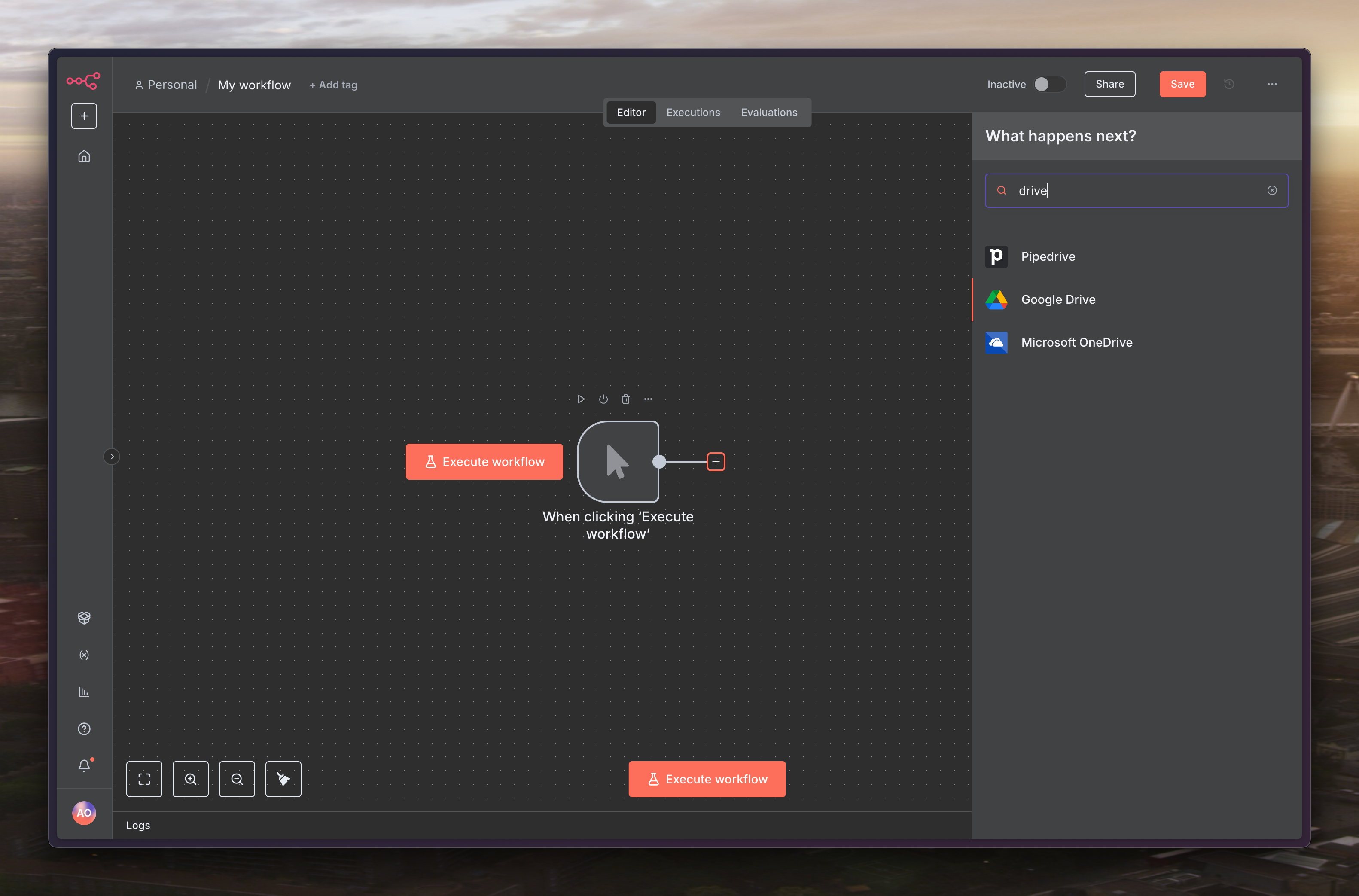Open the Help question mark icon

[84, 729]
